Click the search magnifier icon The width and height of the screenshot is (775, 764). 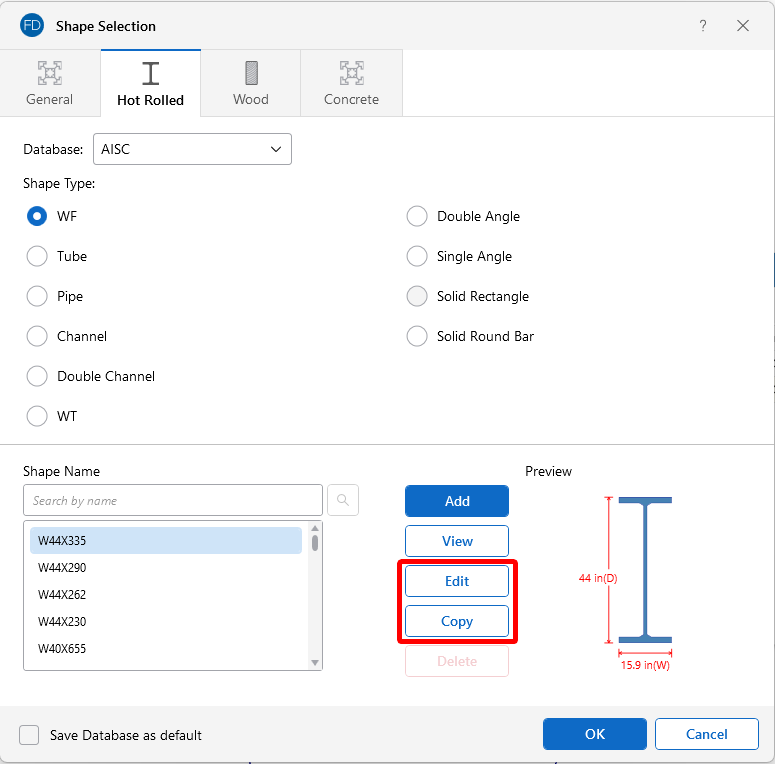(342, 500)
